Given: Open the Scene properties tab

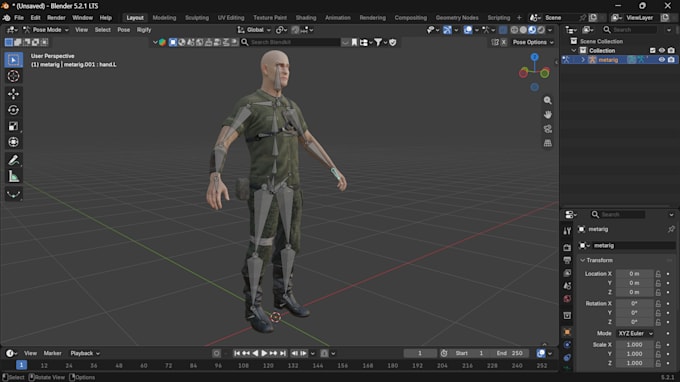Looking at the screenshot, I should pyautogui.click(x=567, y=286).
